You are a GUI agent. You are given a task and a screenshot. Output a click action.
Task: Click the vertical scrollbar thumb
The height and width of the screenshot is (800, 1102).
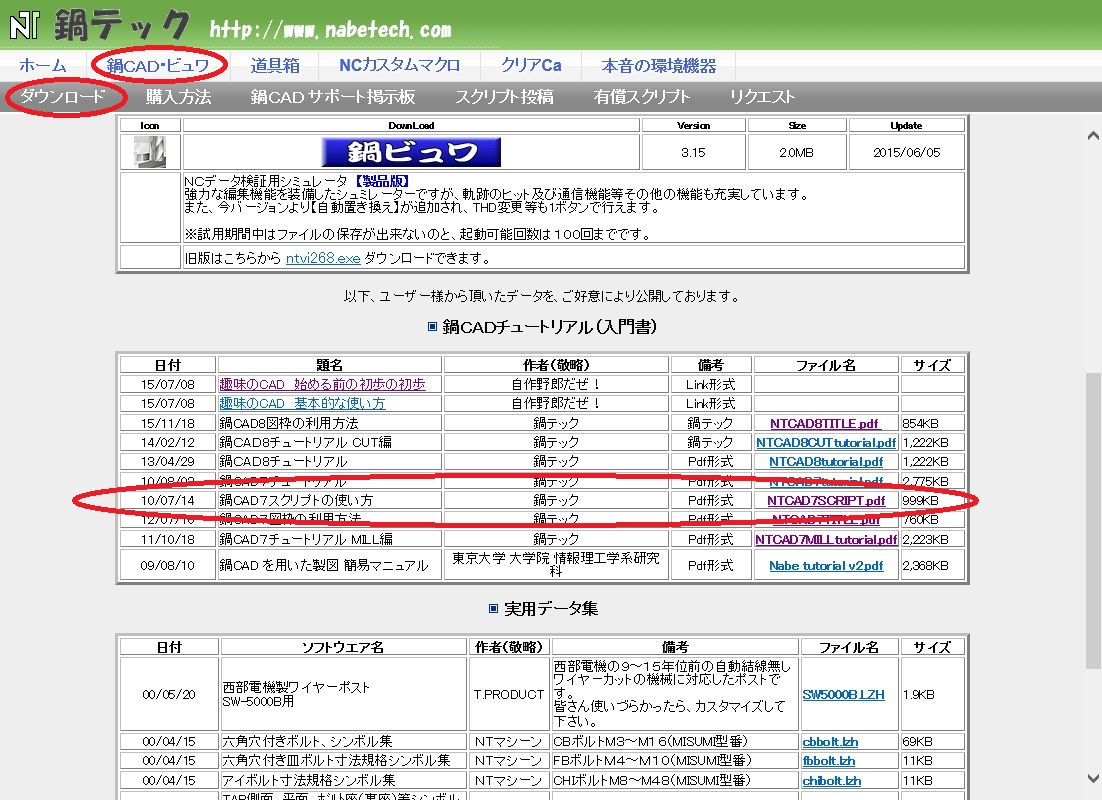point(1092,520)
